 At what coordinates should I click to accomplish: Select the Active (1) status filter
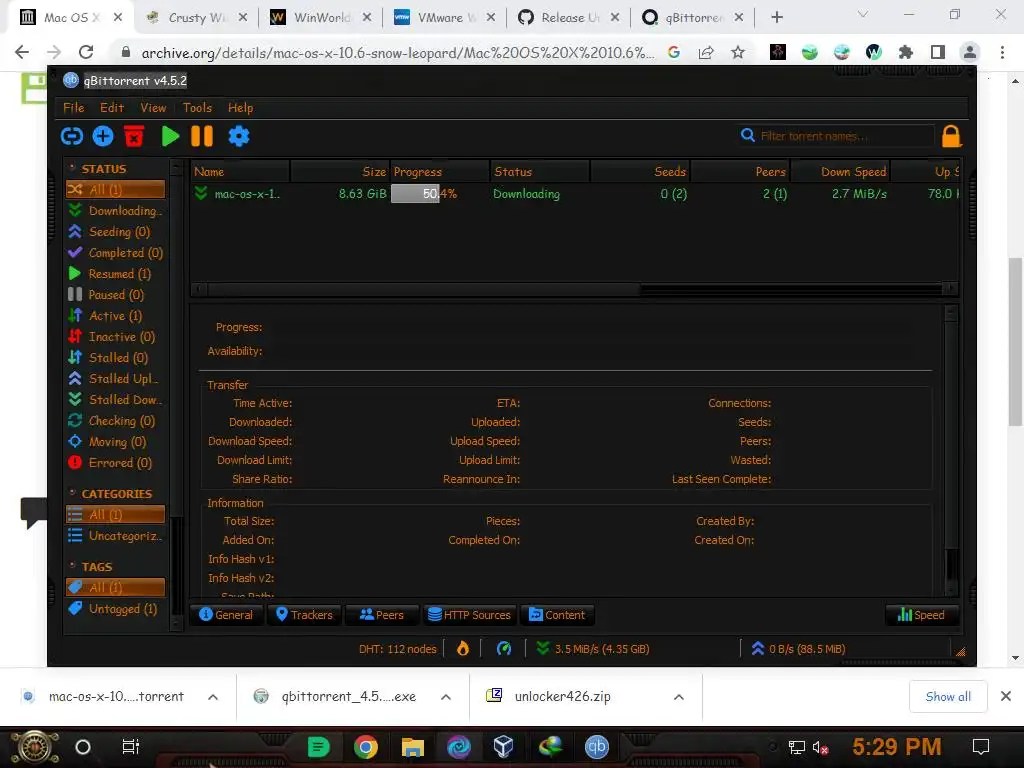coord(116,315)
